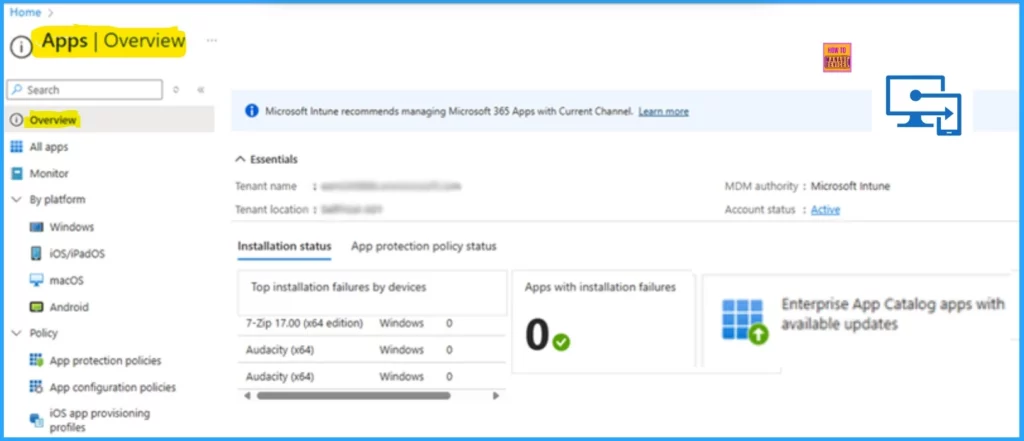Click the blue info icon in banner
The image size is (1024, 441).
(251, 110)
